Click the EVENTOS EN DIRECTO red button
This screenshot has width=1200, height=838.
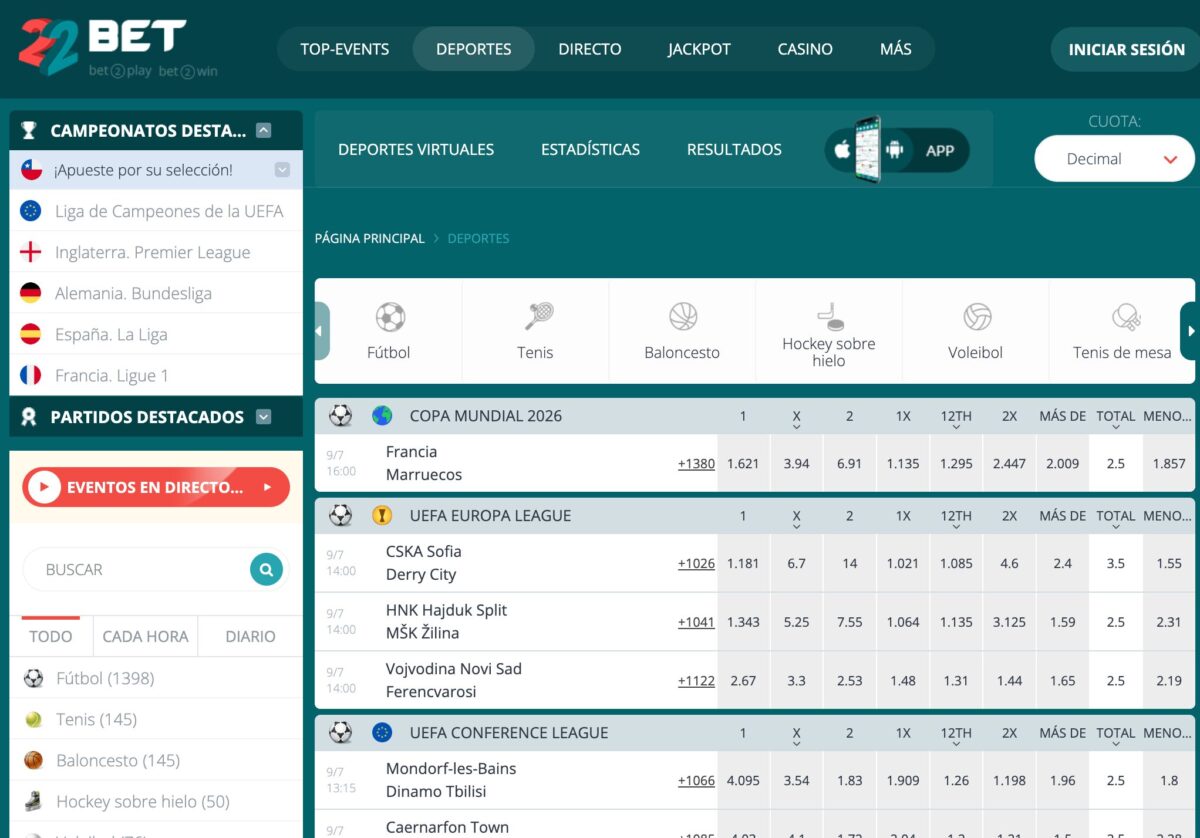(x=156, y=488)
